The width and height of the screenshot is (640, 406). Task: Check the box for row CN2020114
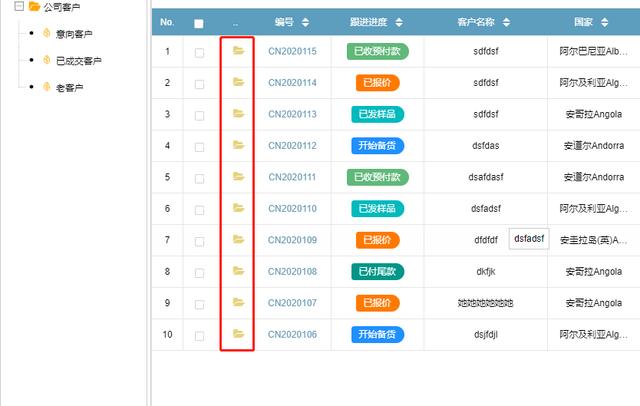click(199, 84)
